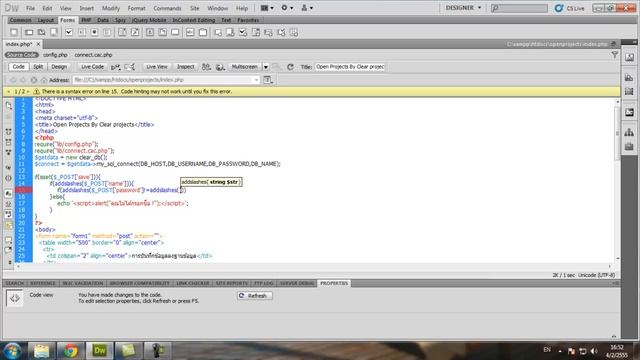
Task: Open the Dreamweaver taskbar icon
Action: pos(100,351)
